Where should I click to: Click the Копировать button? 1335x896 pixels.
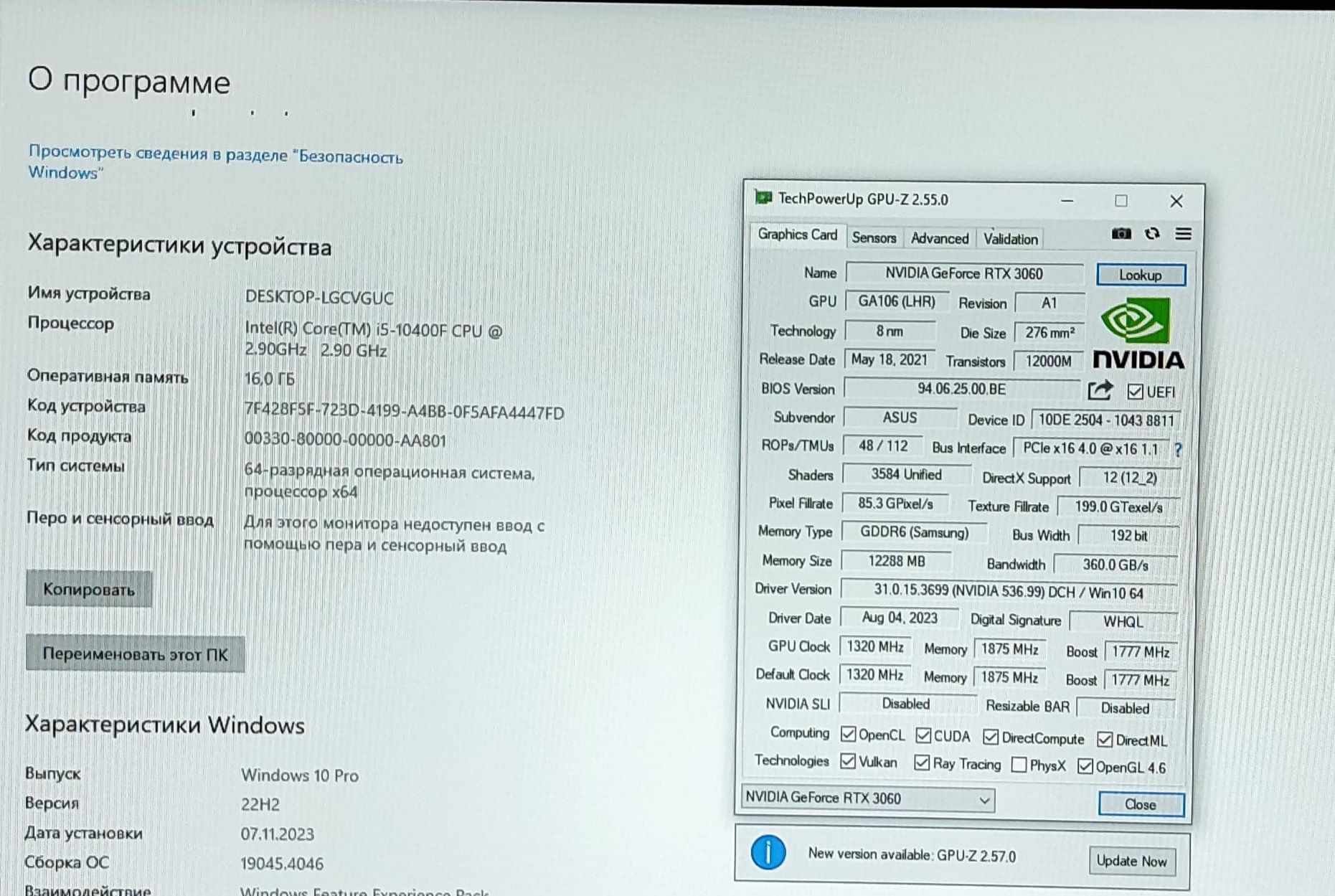pos(89,589)
